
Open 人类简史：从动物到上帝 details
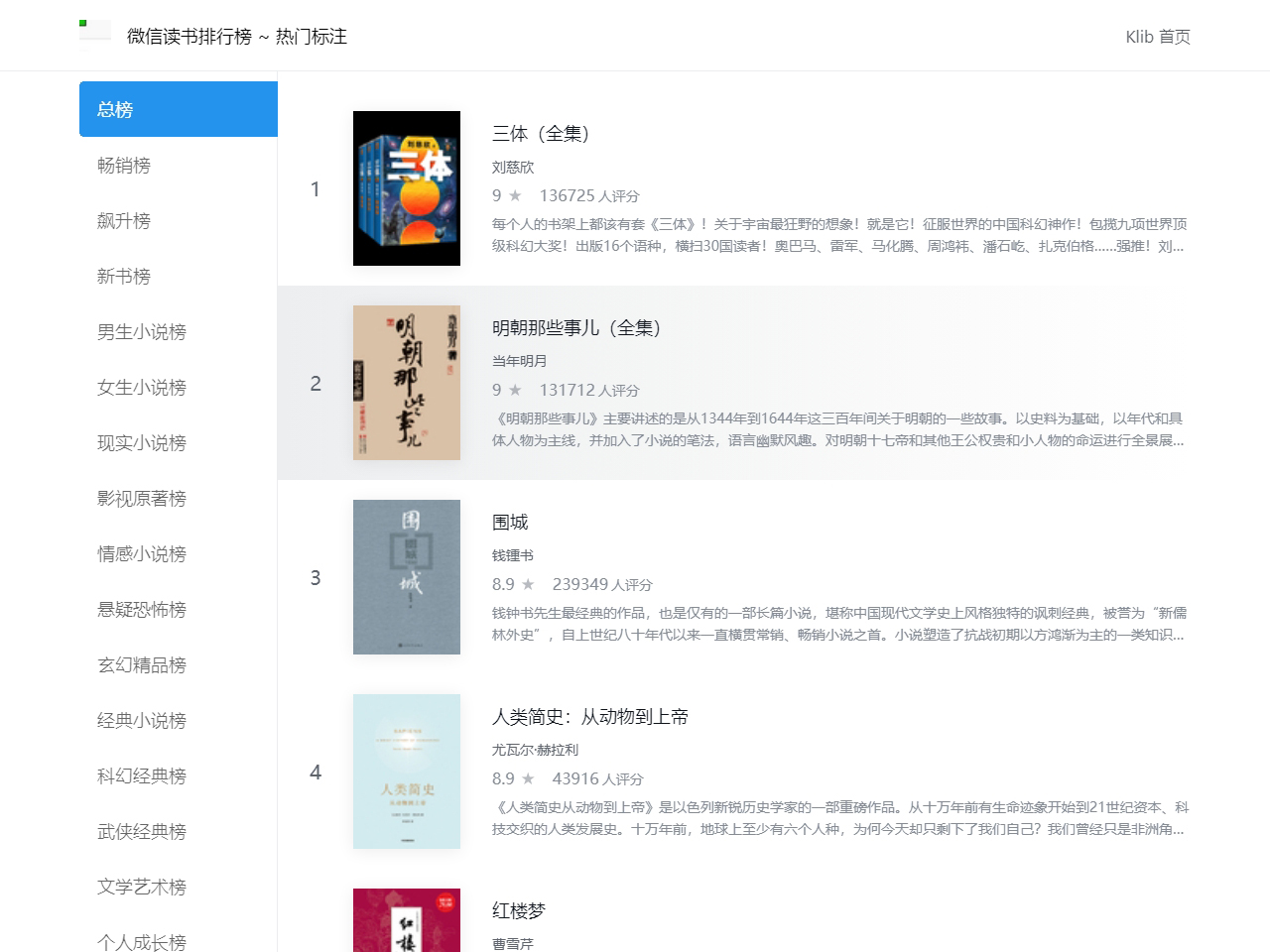pyautogui.click(x=590, y=716)
